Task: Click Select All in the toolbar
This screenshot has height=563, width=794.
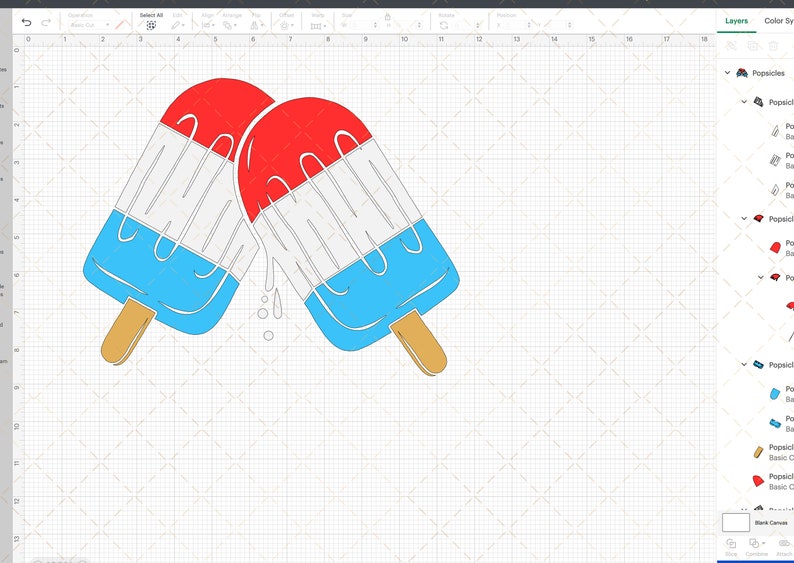Action: tap(151, 22)
